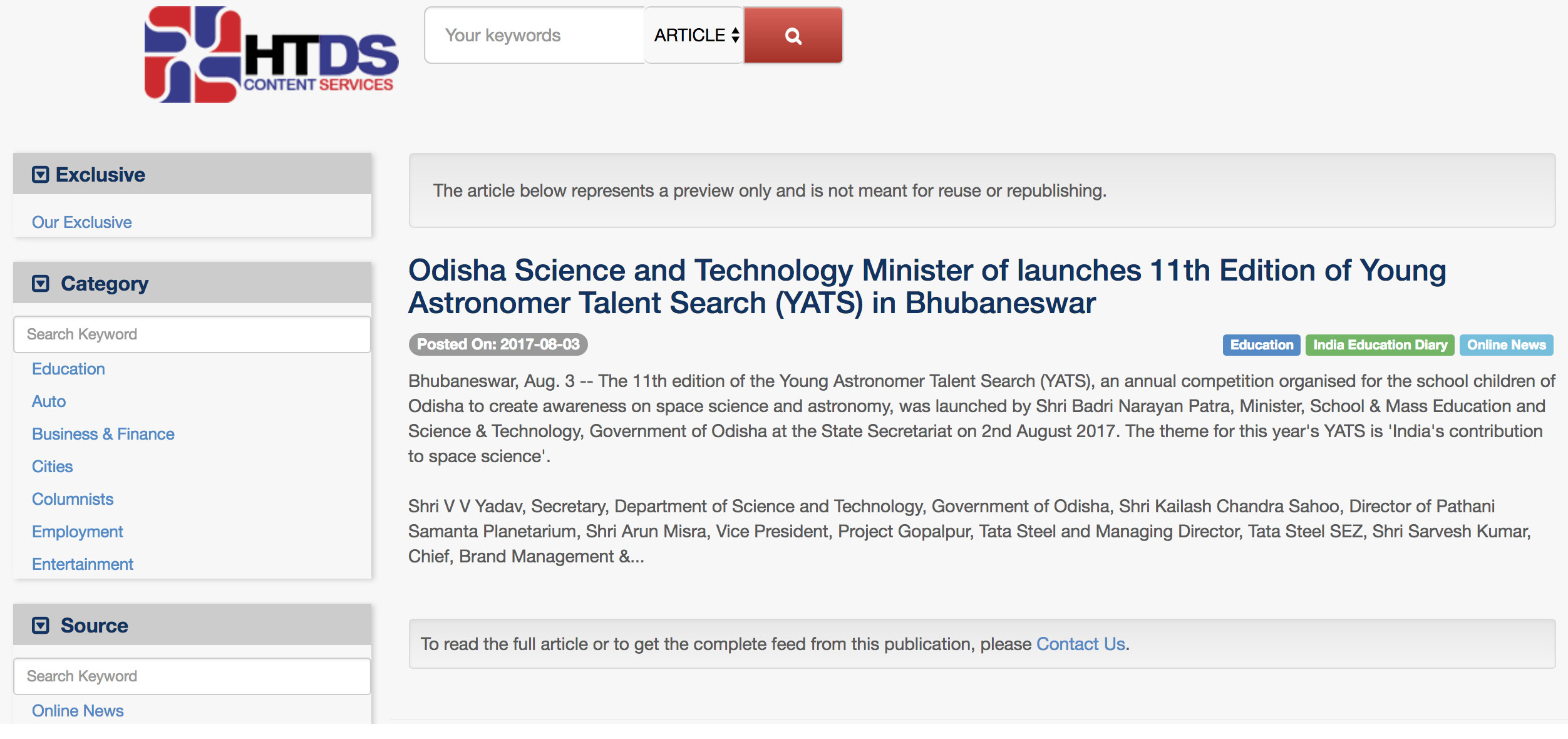The width and height of the screenshot is (1568, 739).
Task: Click the preview-only notice text
Action: (x=770, y=190)
